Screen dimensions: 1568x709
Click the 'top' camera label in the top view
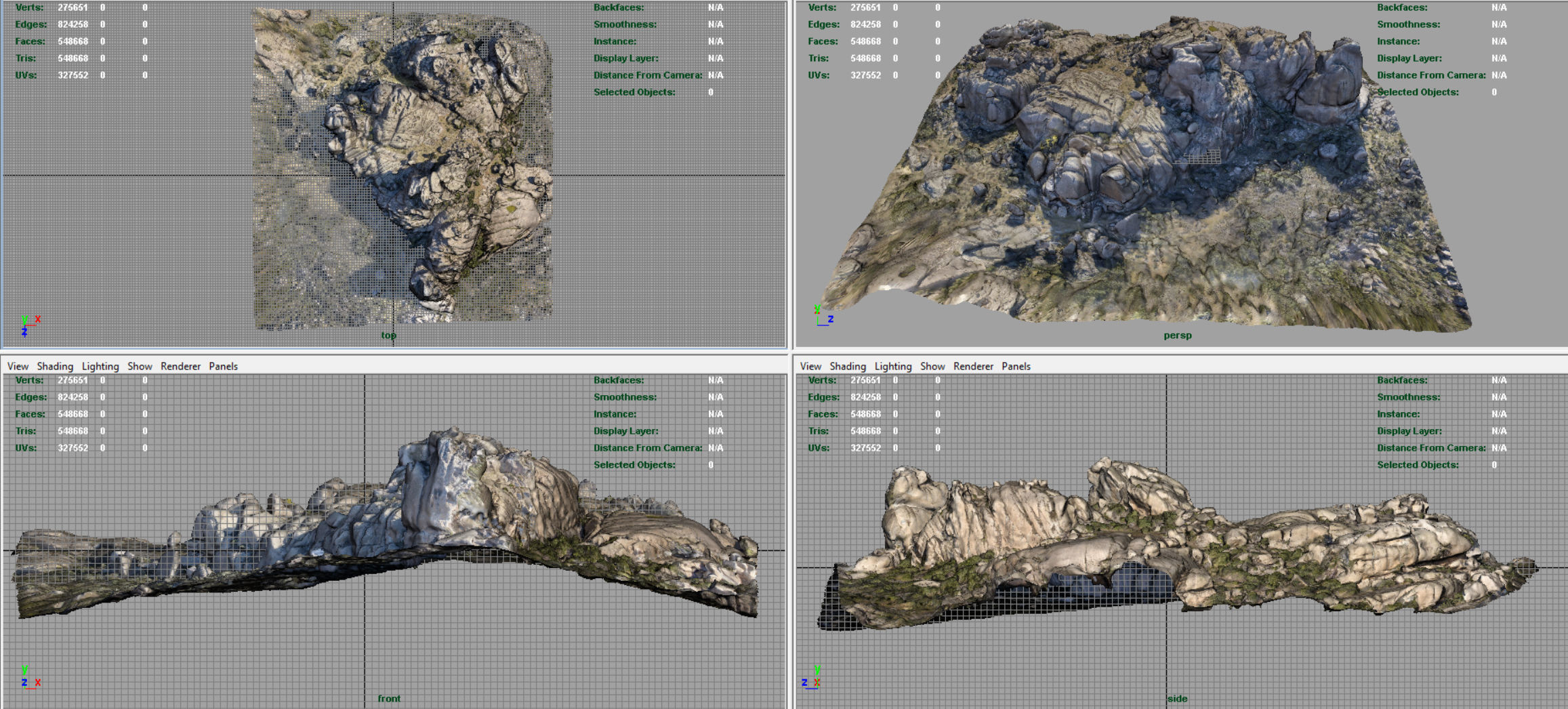[x=388, y=336]
